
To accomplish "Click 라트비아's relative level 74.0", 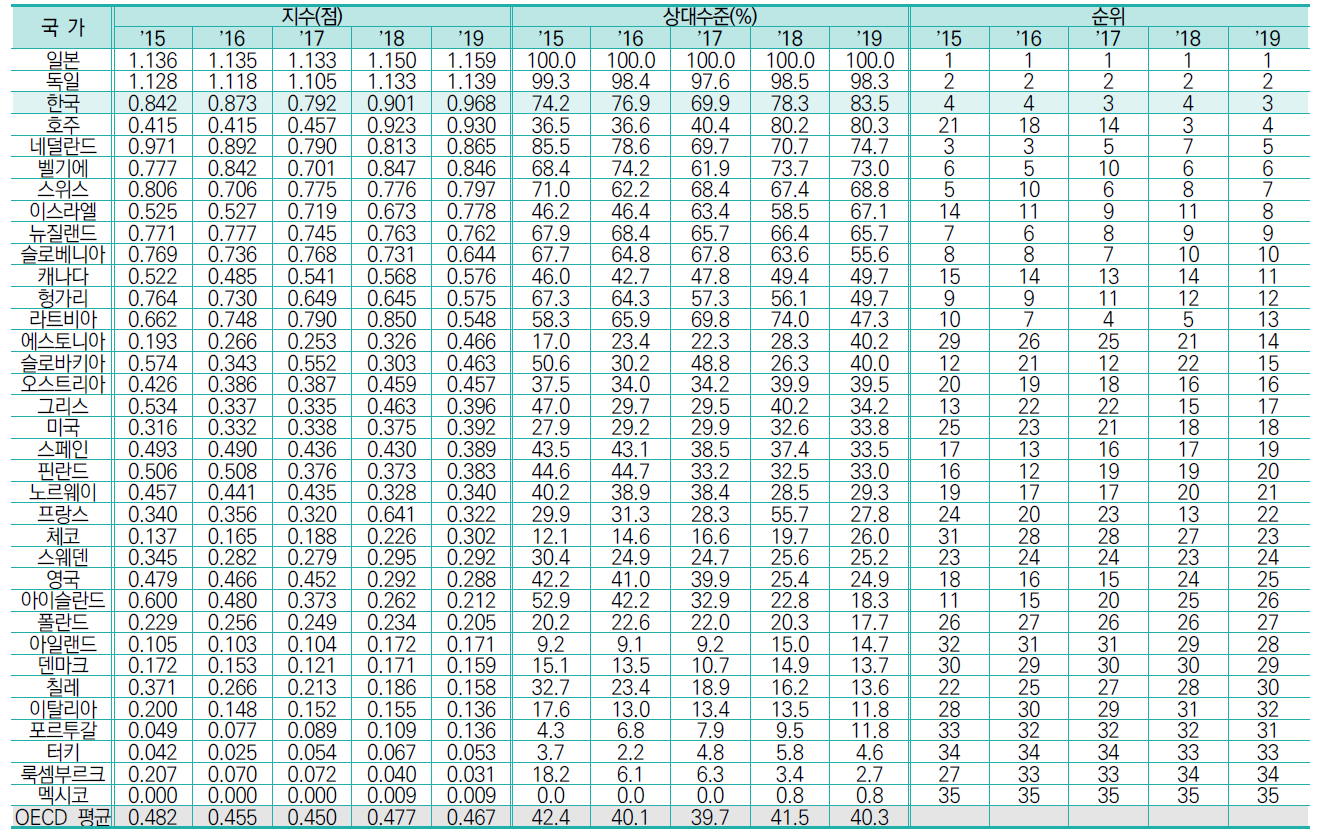I will [789, 319].
